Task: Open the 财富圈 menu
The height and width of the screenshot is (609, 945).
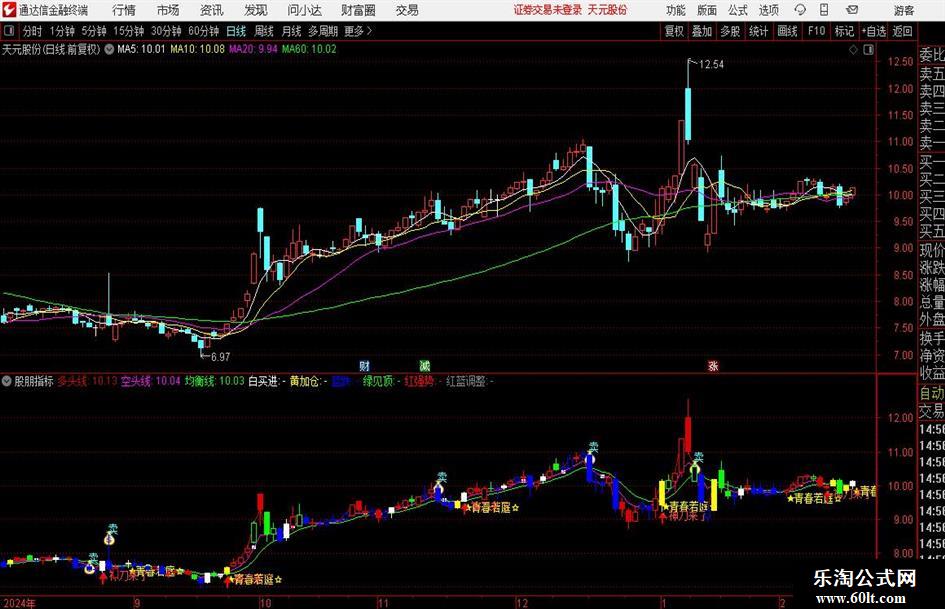Action: click(358, 10)
